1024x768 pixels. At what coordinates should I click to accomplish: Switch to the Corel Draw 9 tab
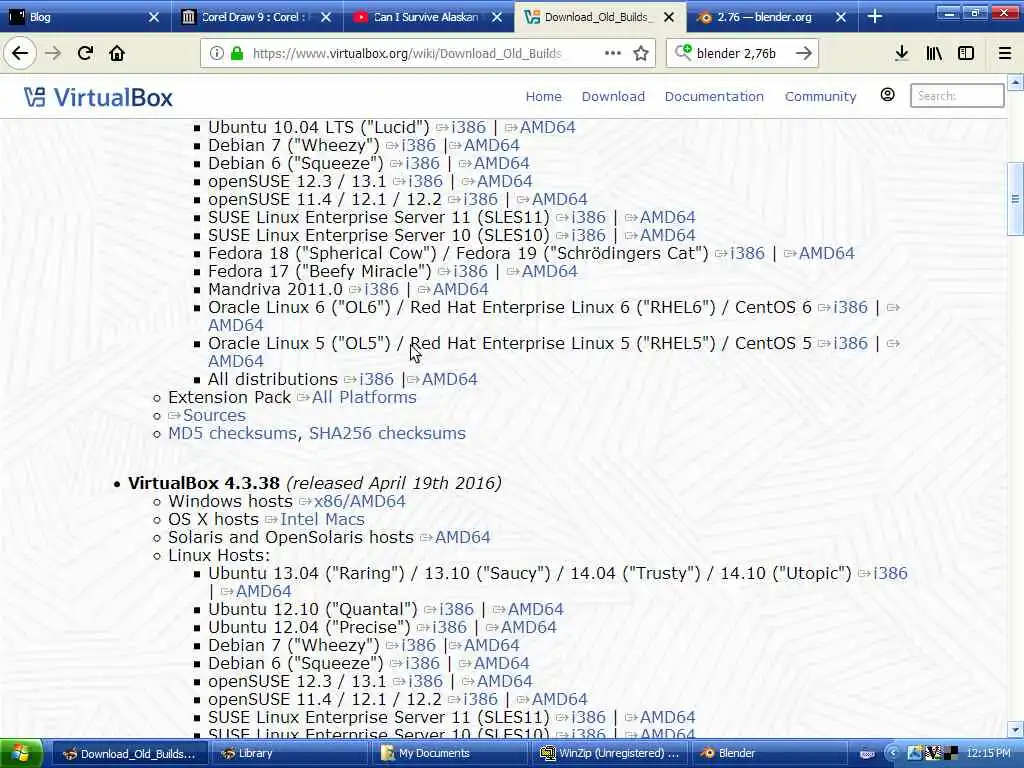pos(257,17)
